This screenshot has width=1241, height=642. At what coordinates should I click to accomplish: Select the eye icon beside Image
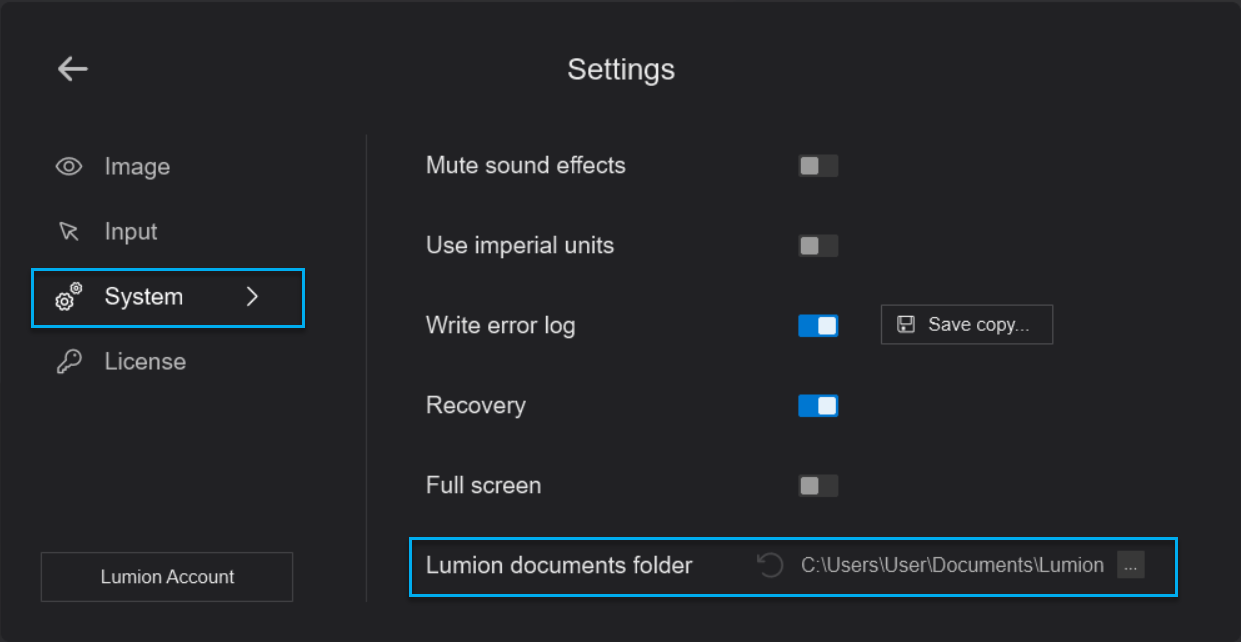tap(67, 166)
